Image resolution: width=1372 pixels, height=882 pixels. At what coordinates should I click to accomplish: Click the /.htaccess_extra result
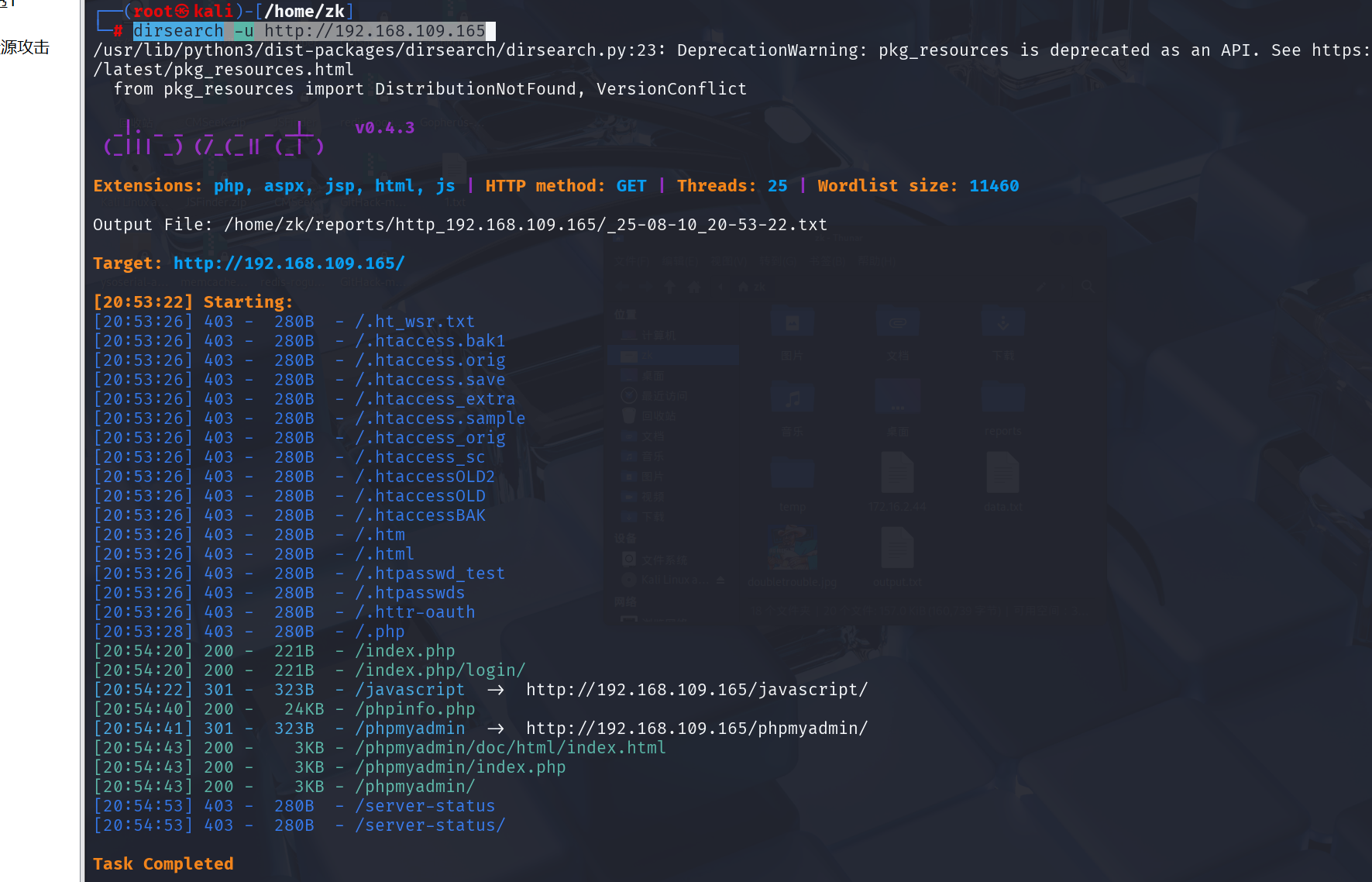click(x=435, y=399)
